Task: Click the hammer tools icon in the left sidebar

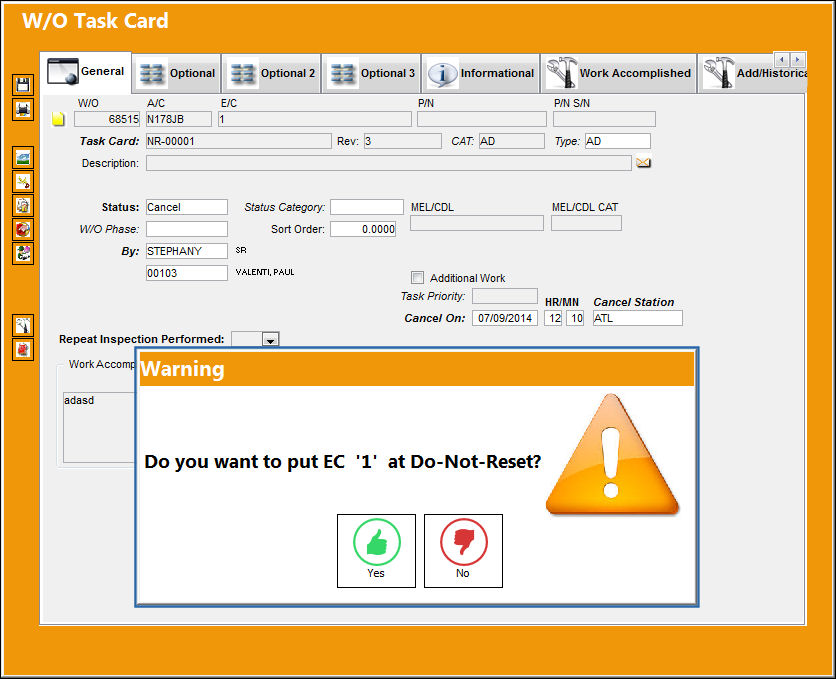Action: click(x=23, y=325)
